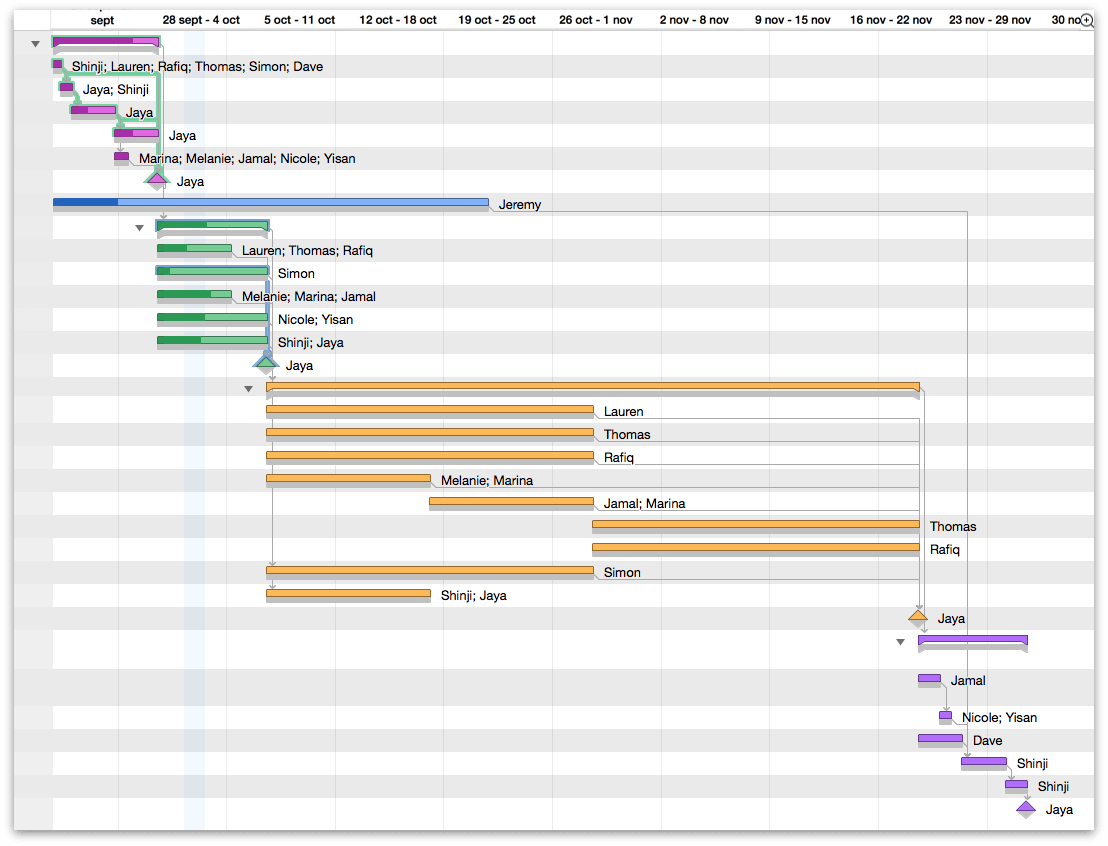Screen dimensions: 1108x846
Task: Collapse the purple task group disclosure triangle
Action: [x=900, y=641]
